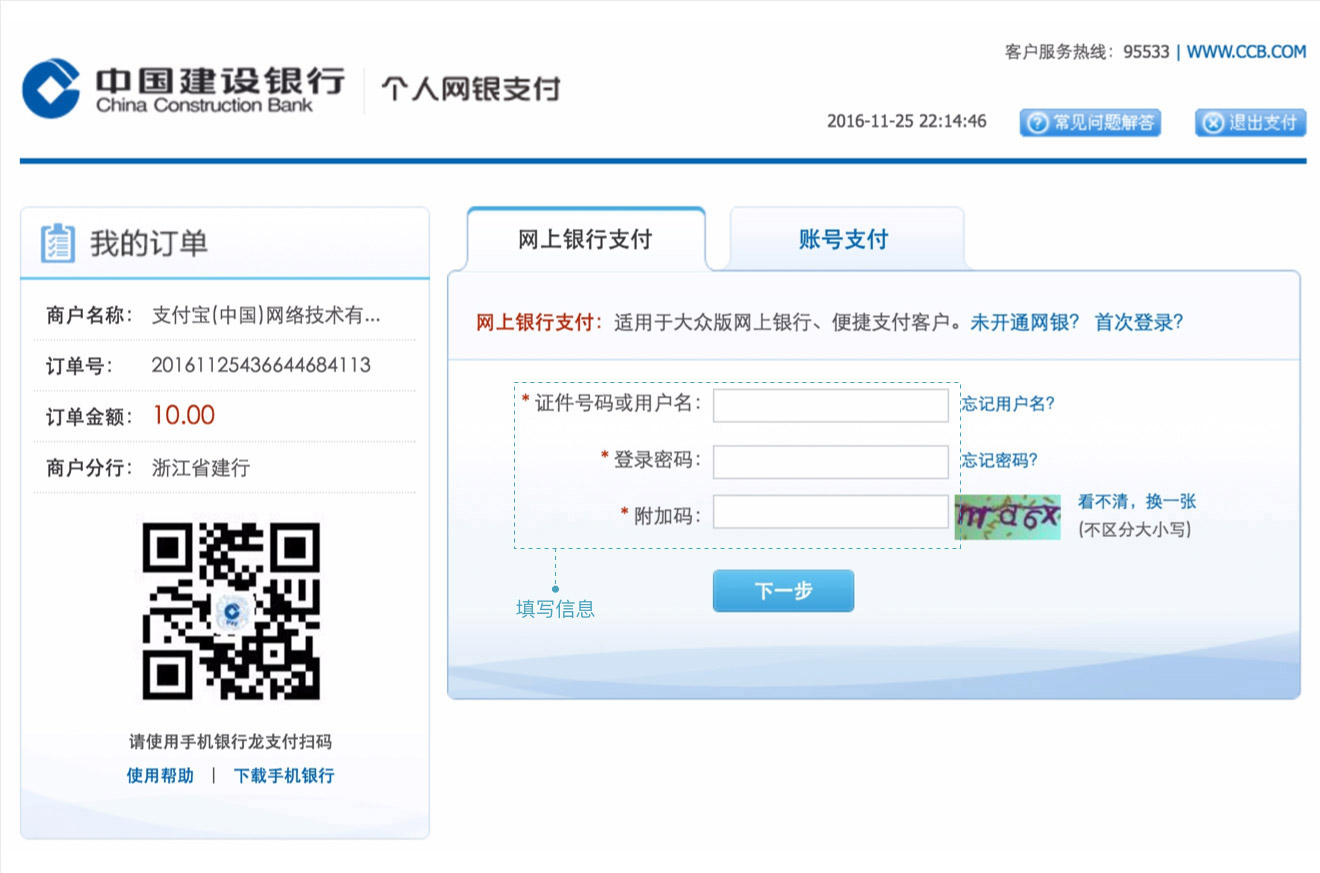Click merchant name 支付宝(中国)网络技术有...
This screenshot has height=873, width=1320.
[x=266, y=315]
